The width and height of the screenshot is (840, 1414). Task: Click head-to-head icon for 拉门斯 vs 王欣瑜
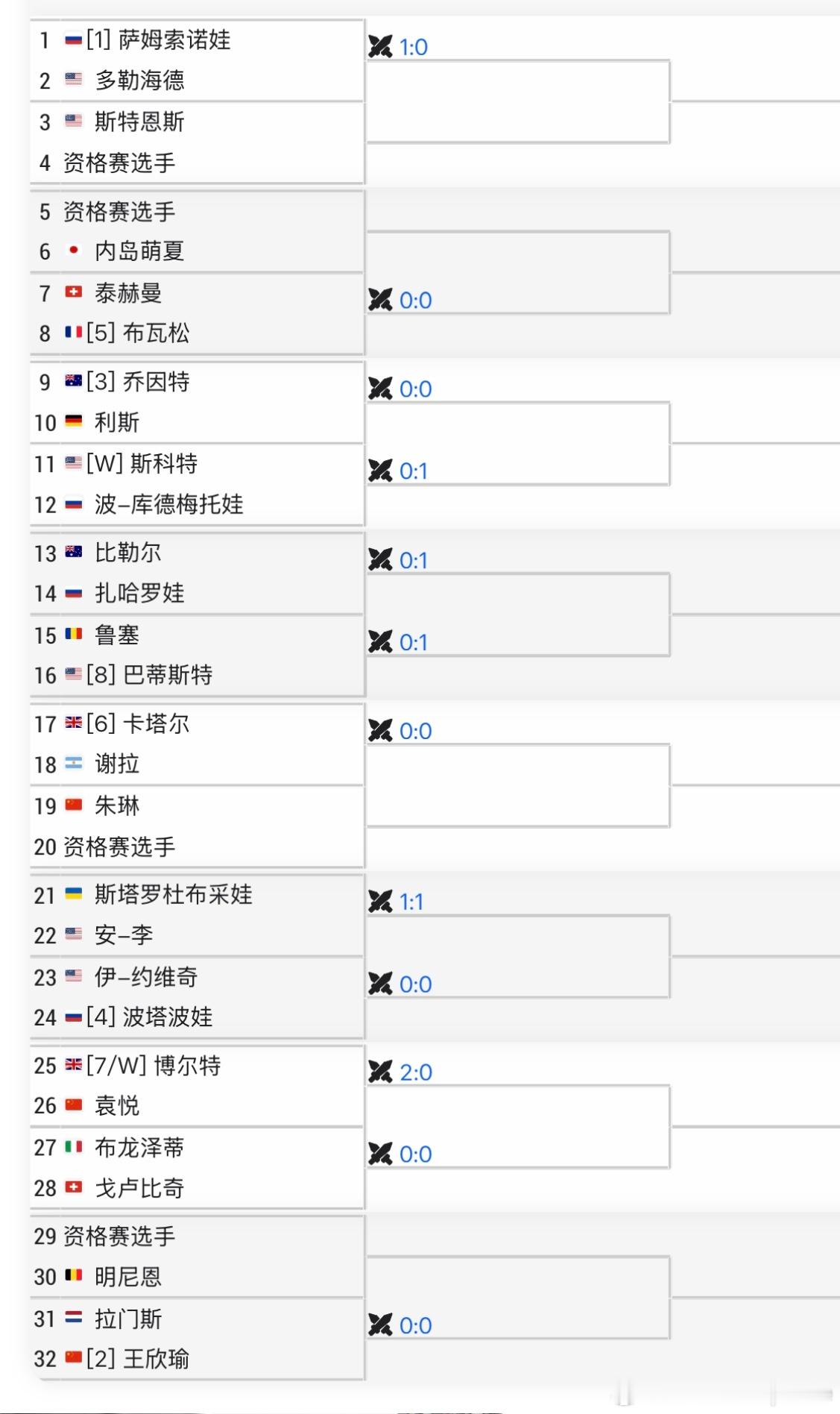[380, 1325]
